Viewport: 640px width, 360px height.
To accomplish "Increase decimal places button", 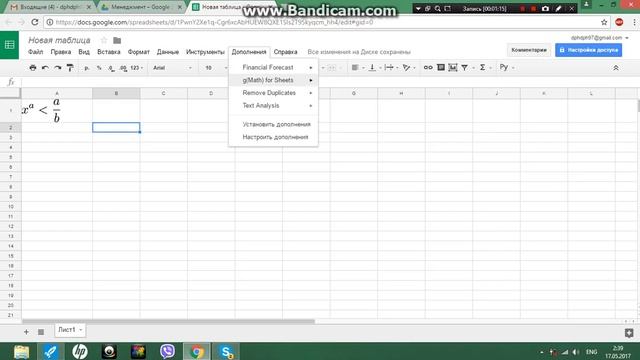I will pyautogui.click(x=123, y=68).
